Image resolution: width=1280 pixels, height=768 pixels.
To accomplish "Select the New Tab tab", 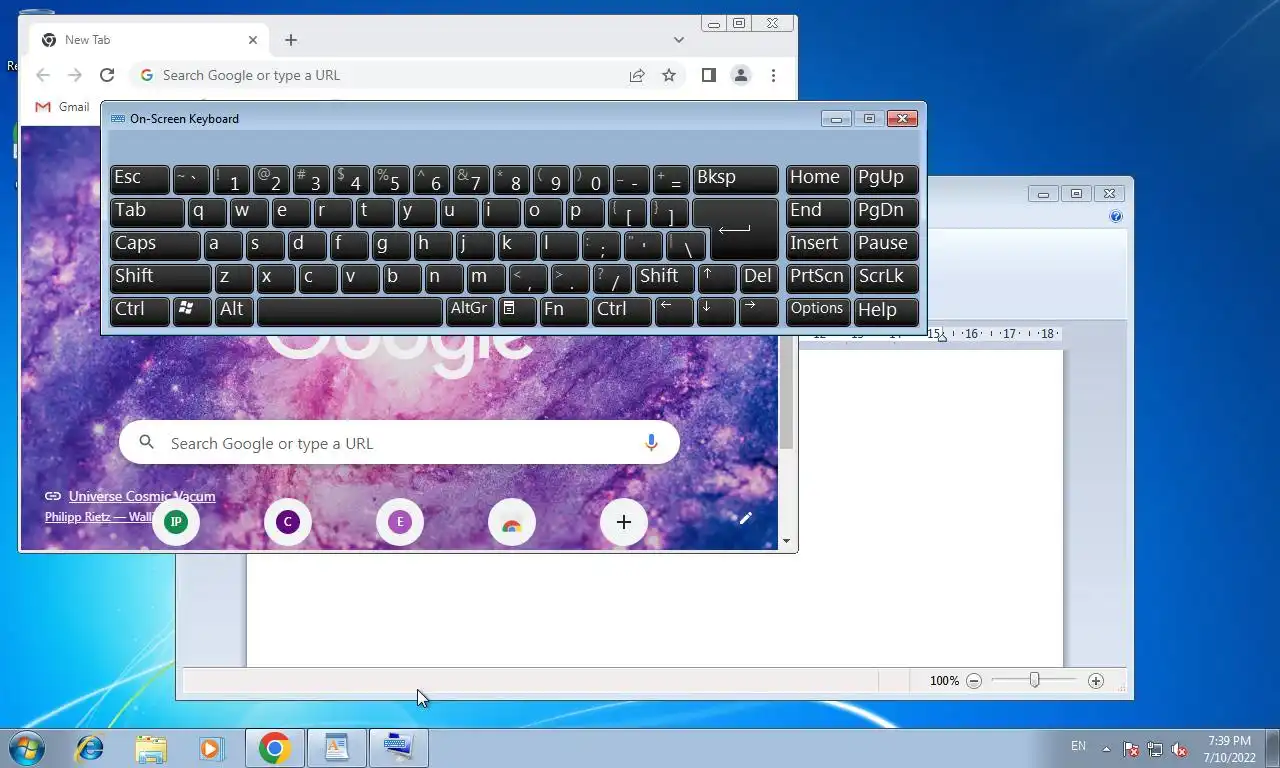I will pyautogui.click(x=150, y=40).
